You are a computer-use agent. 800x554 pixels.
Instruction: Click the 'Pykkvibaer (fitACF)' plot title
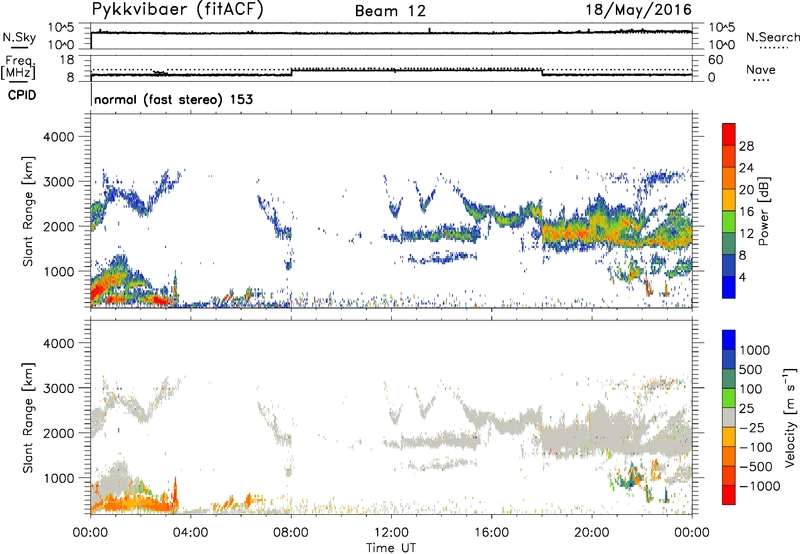178,9
